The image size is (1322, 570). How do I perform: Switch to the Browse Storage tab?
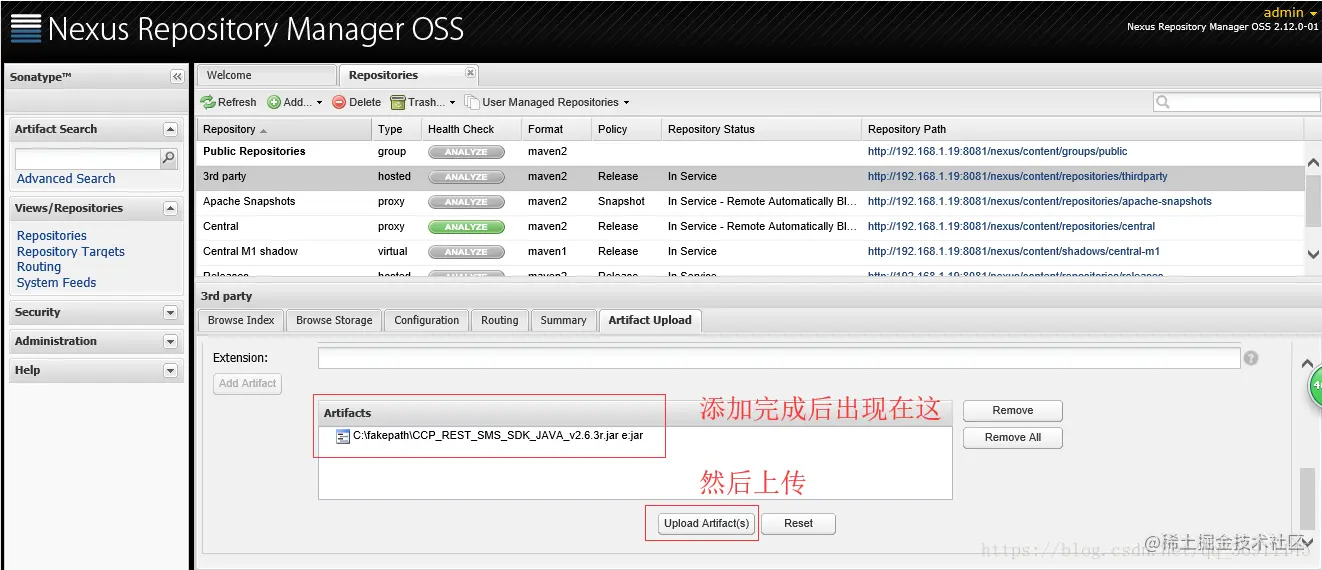[x=334, y=320]
